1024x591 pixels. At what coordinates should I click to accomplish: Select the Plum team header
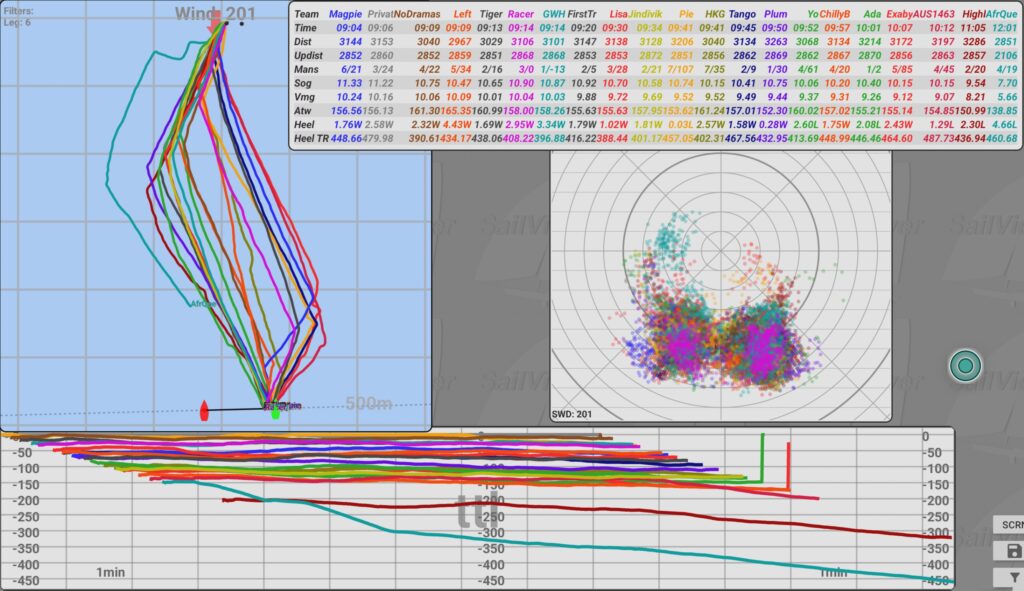[x=775, y=14]
